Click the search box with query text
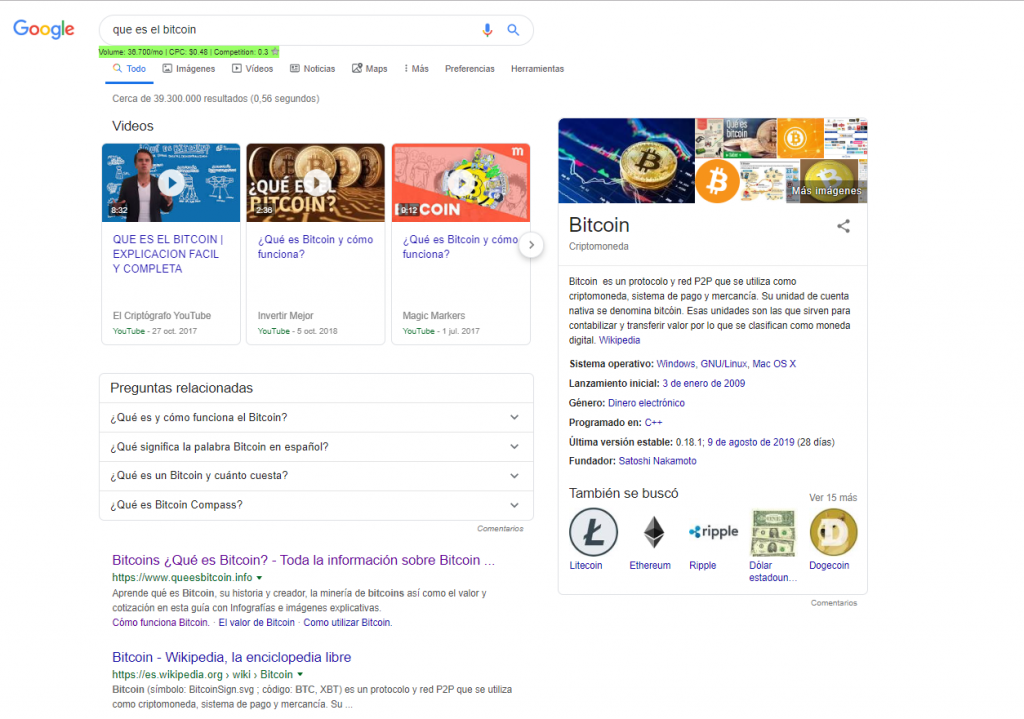The height and width of the screenshot is (719, 1024). 290,30
